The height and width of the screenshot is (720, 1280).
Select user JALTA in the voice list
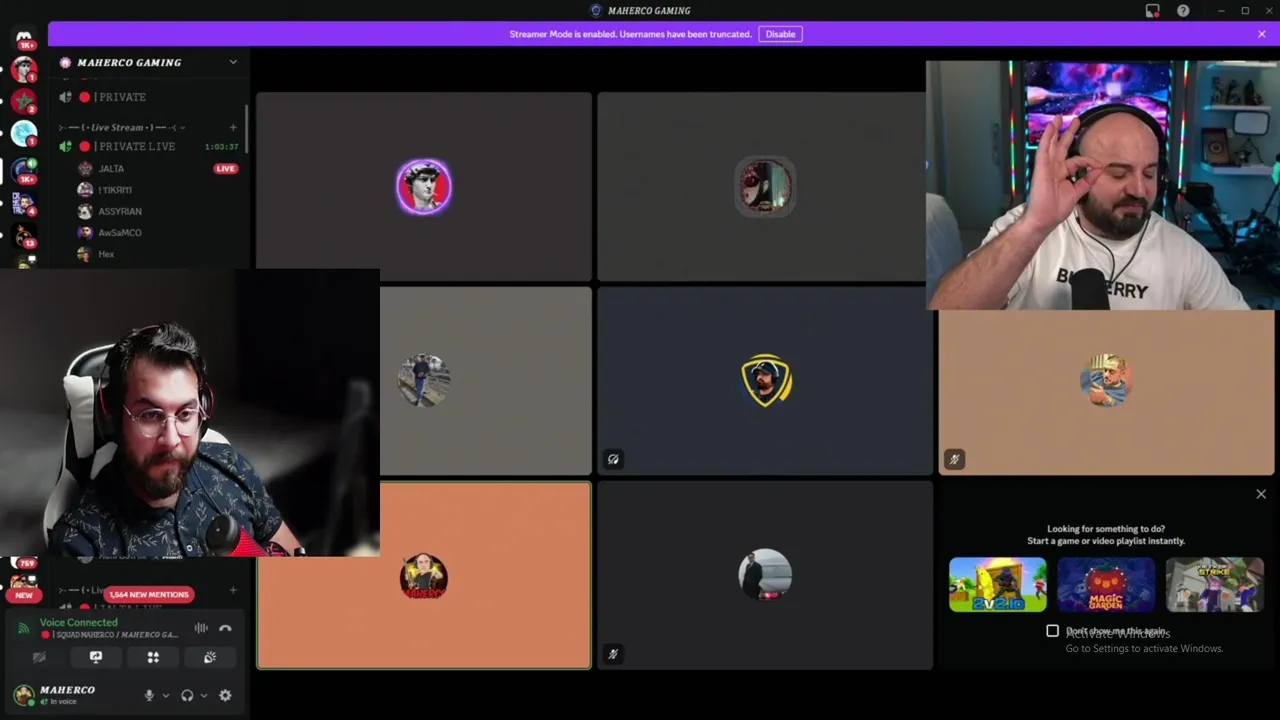111,169
